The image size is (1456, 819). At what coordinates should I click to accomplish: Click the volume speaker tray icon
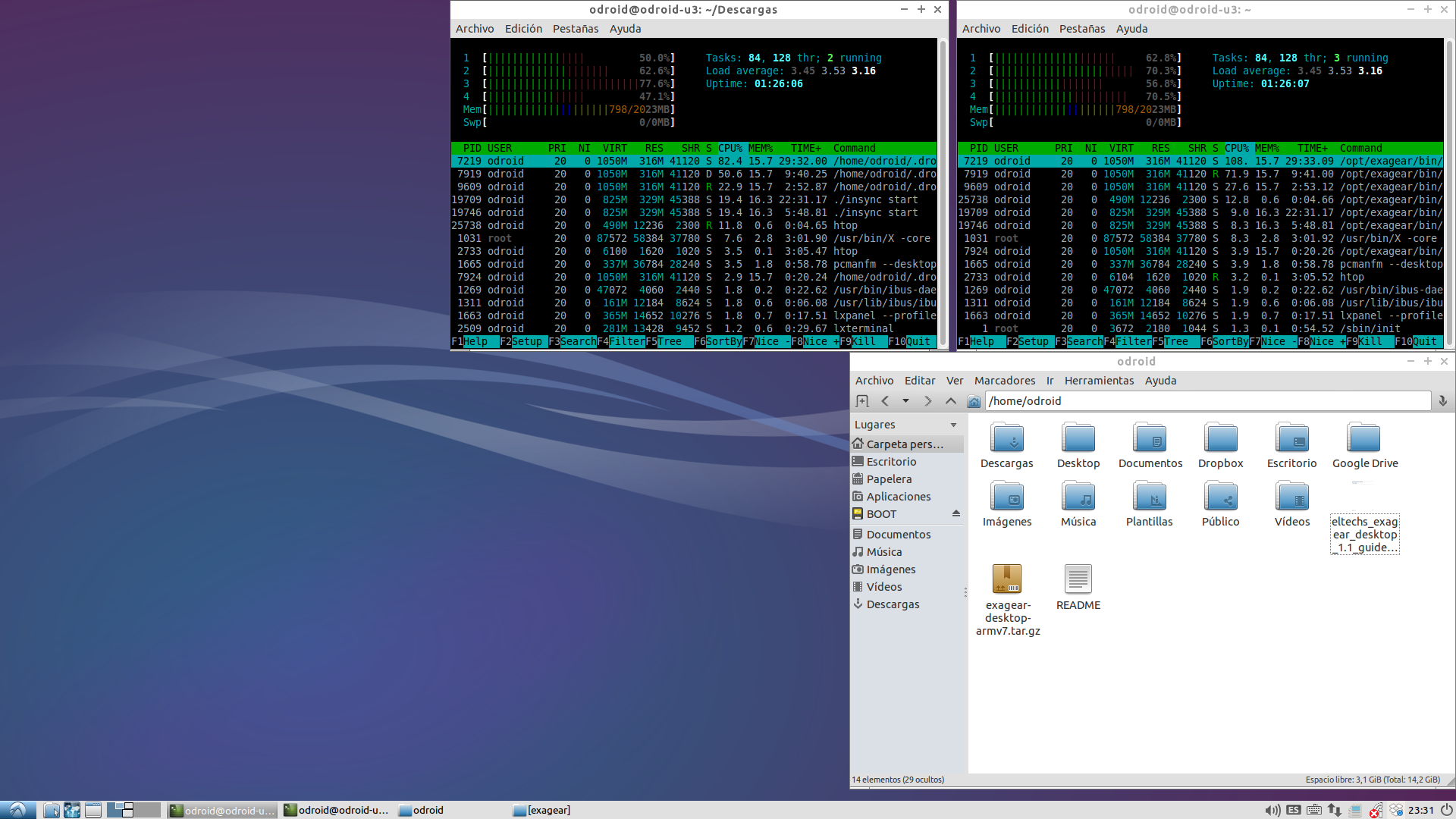[x=1272, y=810]
